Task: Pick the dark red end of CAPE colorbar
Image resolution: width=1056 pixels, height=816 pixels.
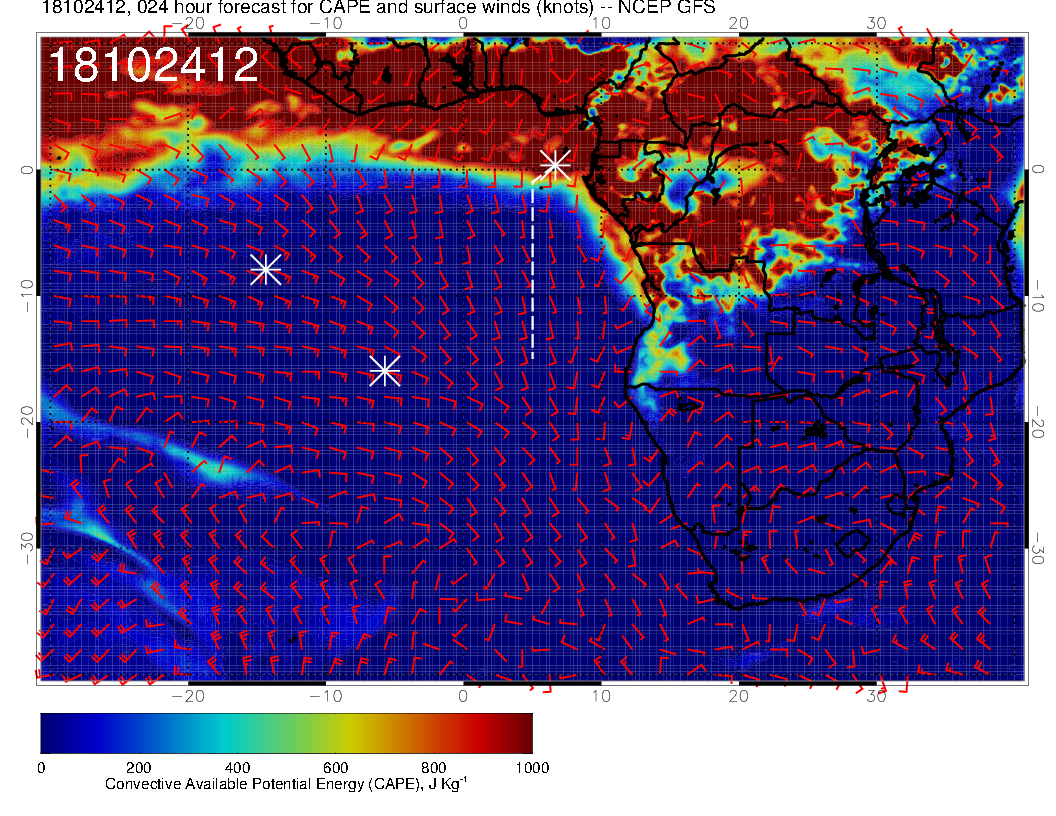Action: [522, 733]
